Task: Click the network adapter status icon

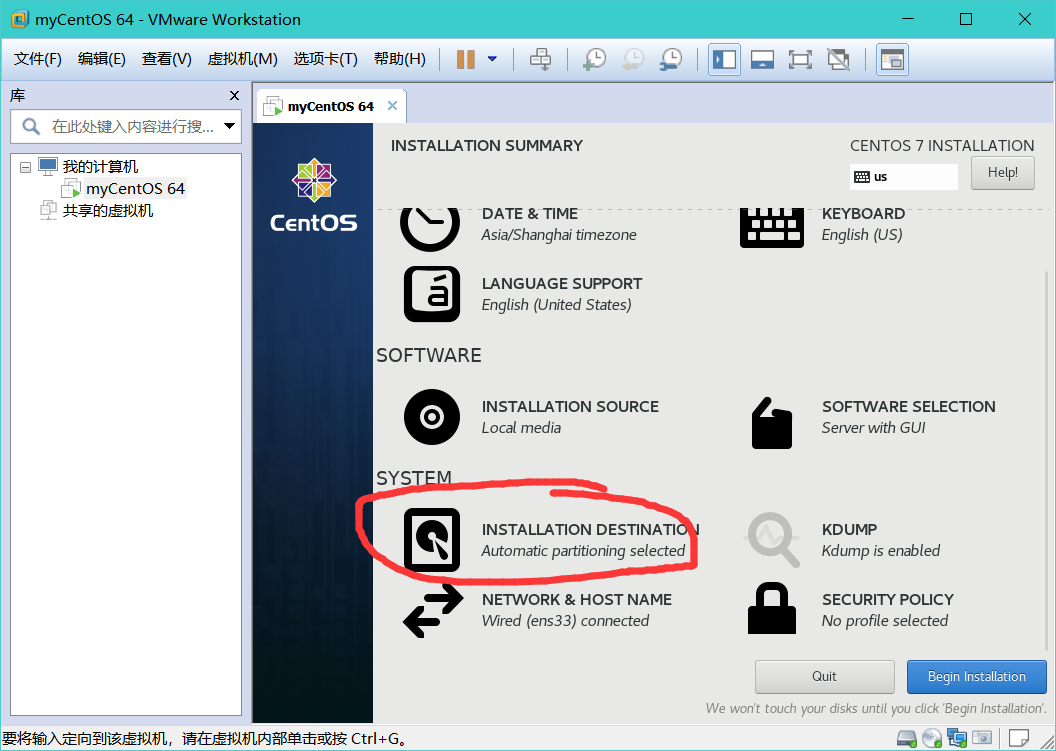Action: [x=957, y=739]
